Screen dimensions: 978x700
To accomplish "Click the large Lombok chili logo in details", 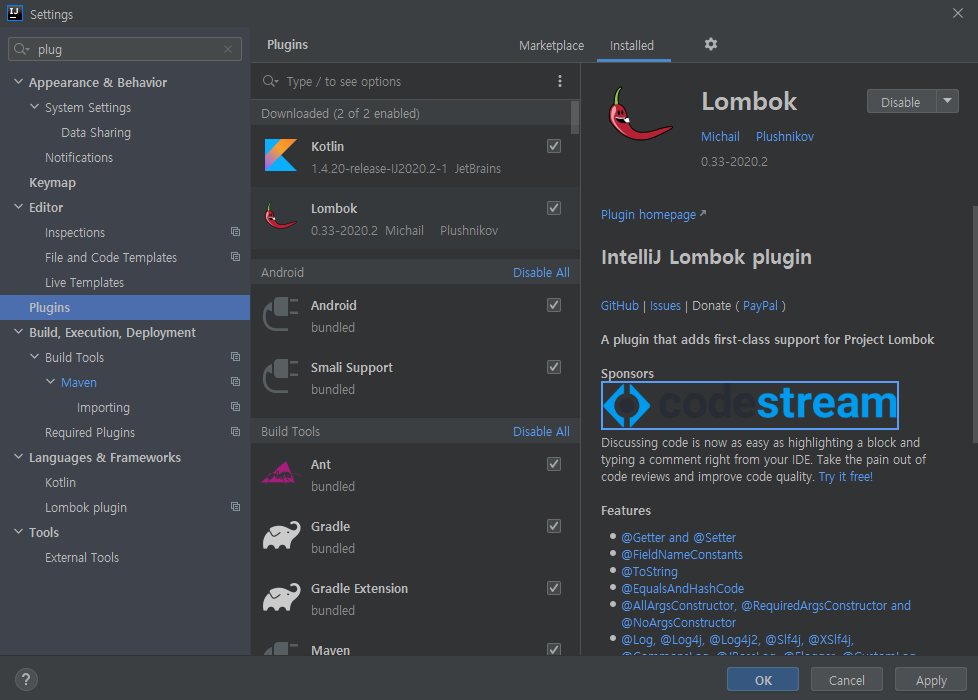I will (x=640, y=114).
